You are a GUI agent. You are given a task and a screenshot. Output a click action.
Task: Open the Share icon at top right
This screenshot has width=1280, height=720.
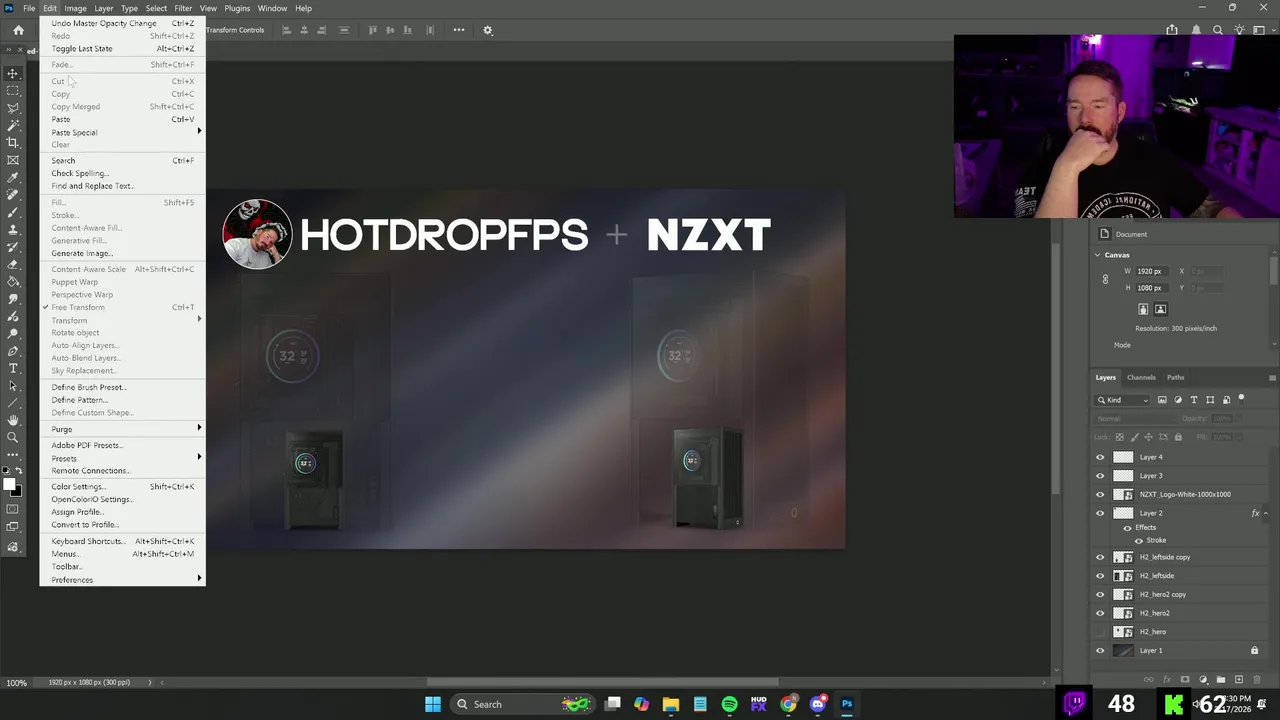[x=1172, y=30]
